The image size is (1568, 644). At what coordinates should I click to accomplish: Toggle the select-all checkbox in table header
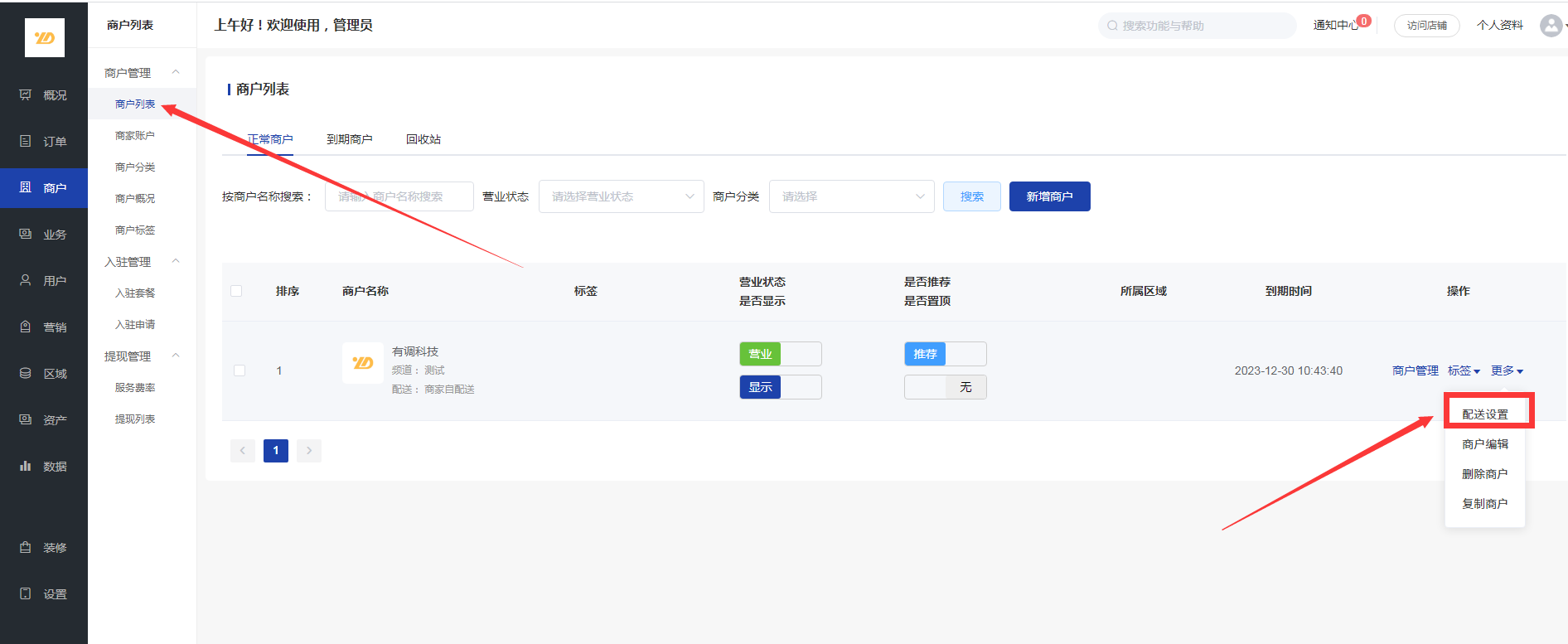point(236,291)
